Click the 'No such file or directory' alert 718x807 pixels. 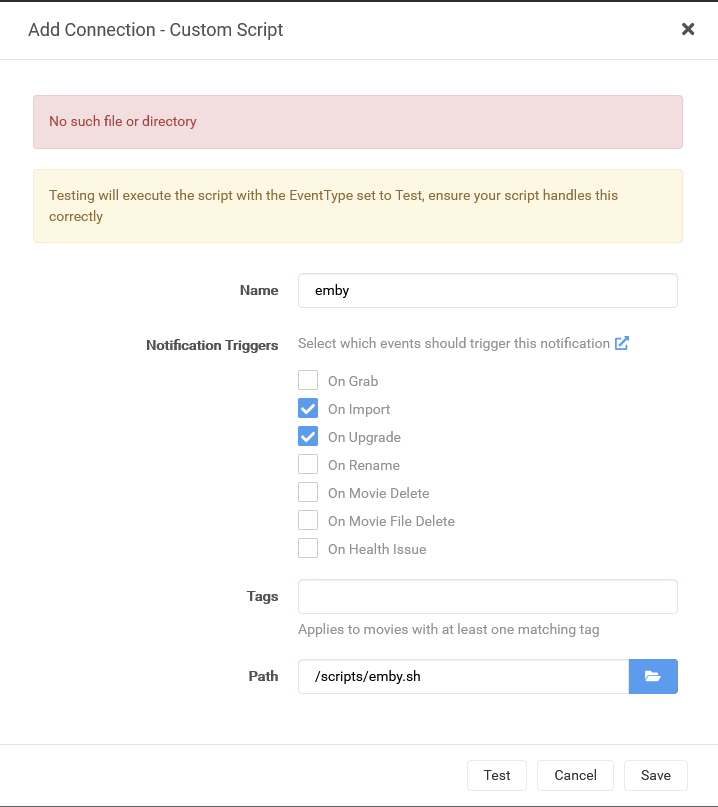pyautogui.click(x=358, y=122)
